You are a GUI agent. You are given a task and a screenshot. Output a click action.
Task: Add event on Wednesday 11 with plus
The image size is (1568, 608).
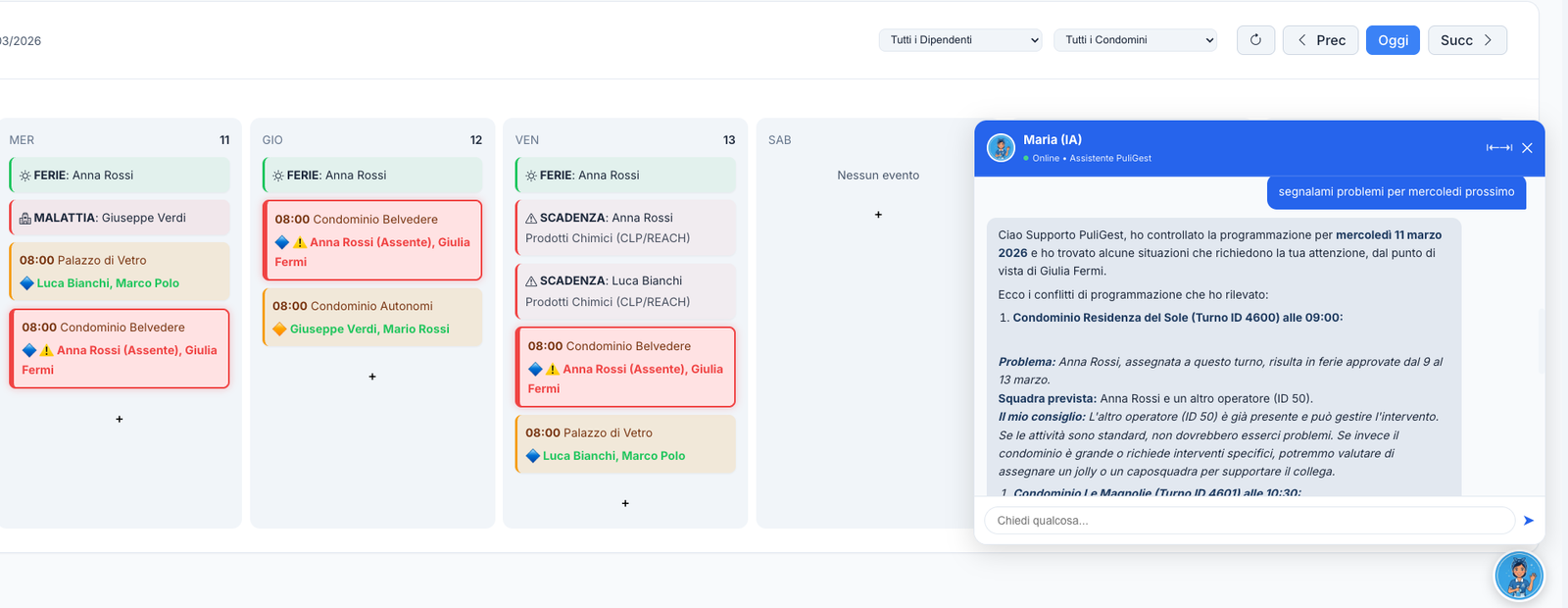tap(120, 420)
